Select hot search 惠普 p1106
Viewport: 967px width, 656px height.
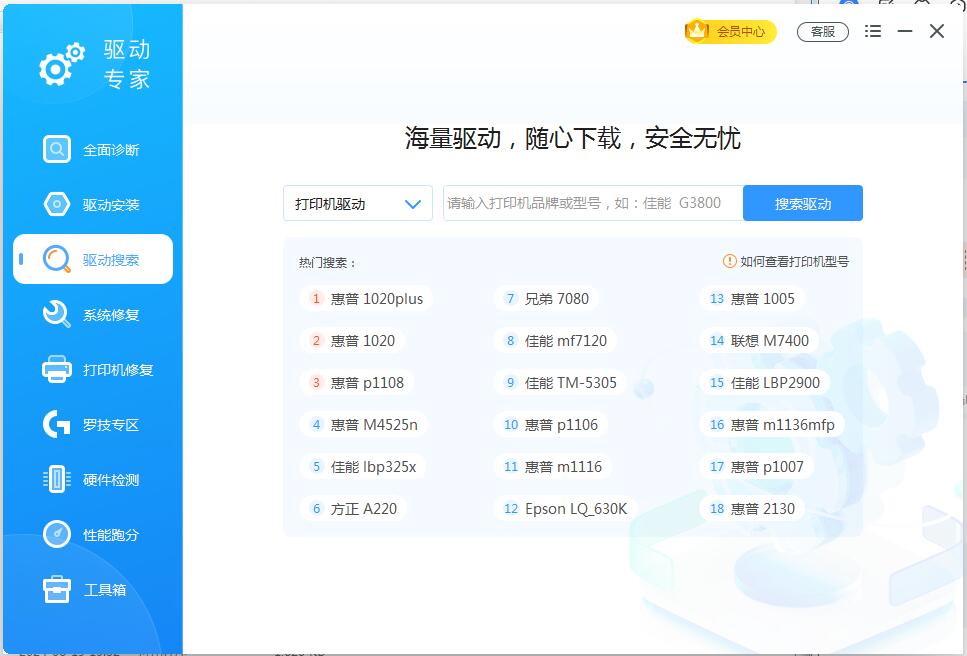(x=551, y=425)
